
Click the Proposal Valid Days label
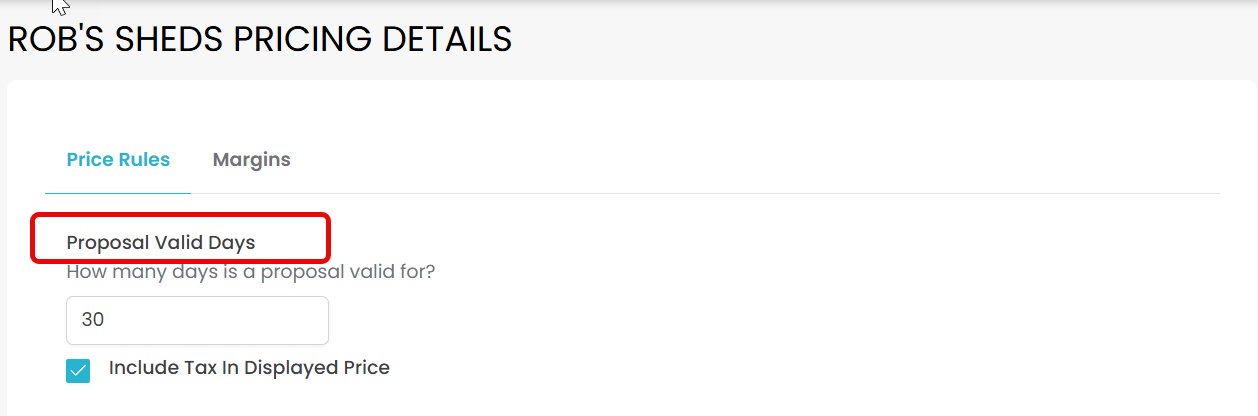[x=161, y=243]
